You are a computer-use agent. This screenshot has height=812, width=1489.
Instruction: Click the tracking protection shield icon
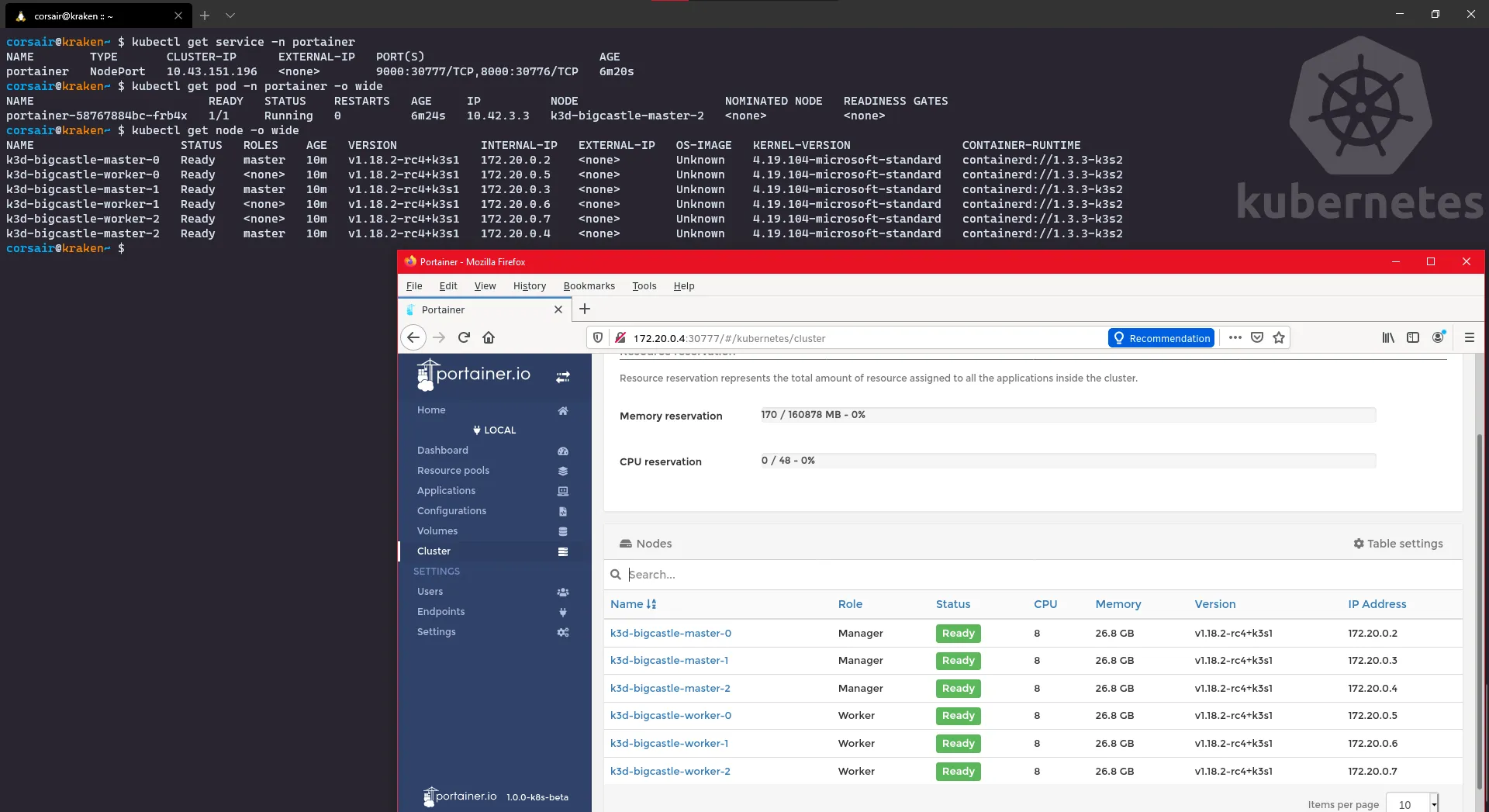[x=598, y=337]
